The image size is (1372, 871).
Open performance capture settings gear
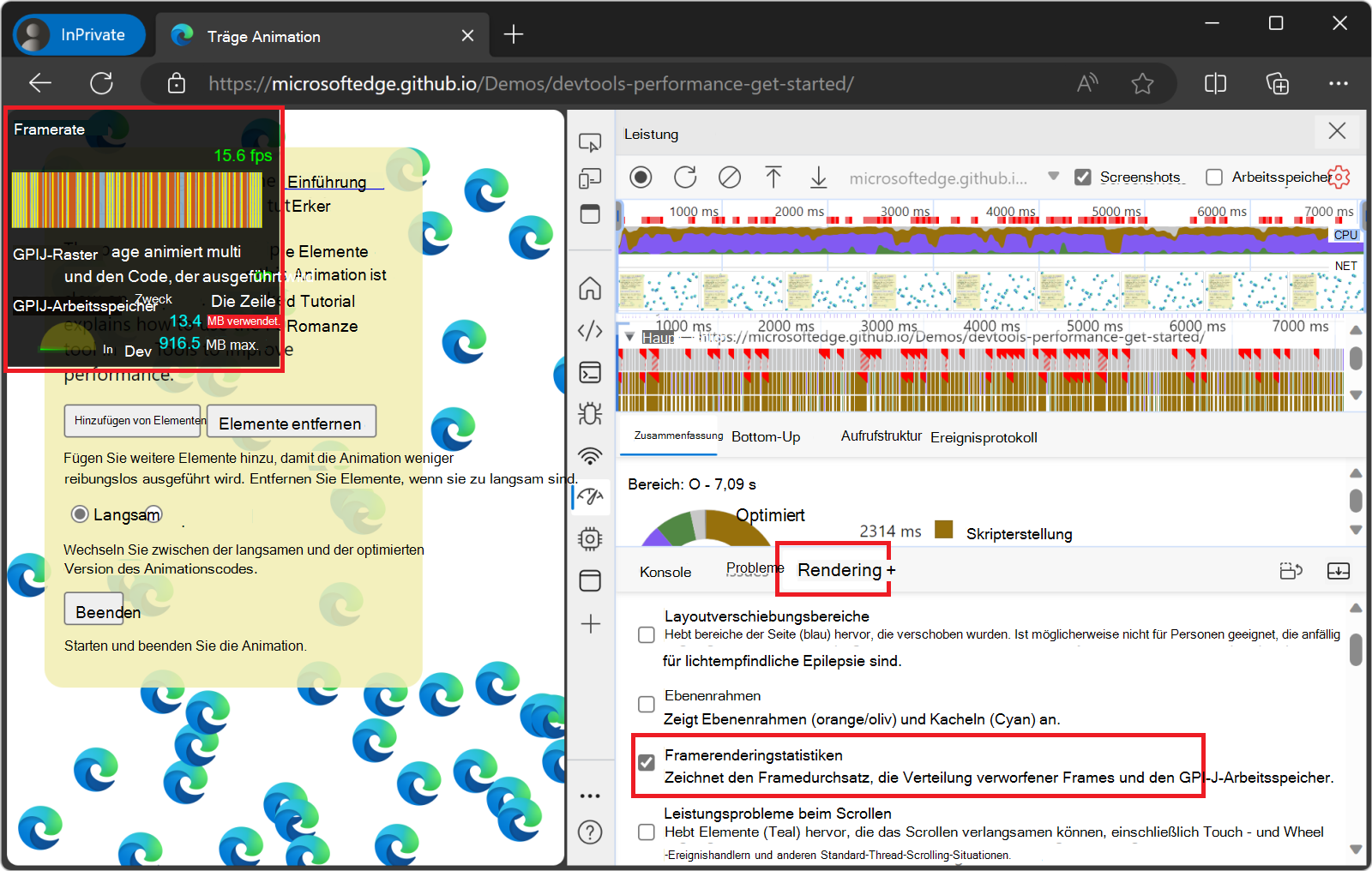pos(1339,177)
